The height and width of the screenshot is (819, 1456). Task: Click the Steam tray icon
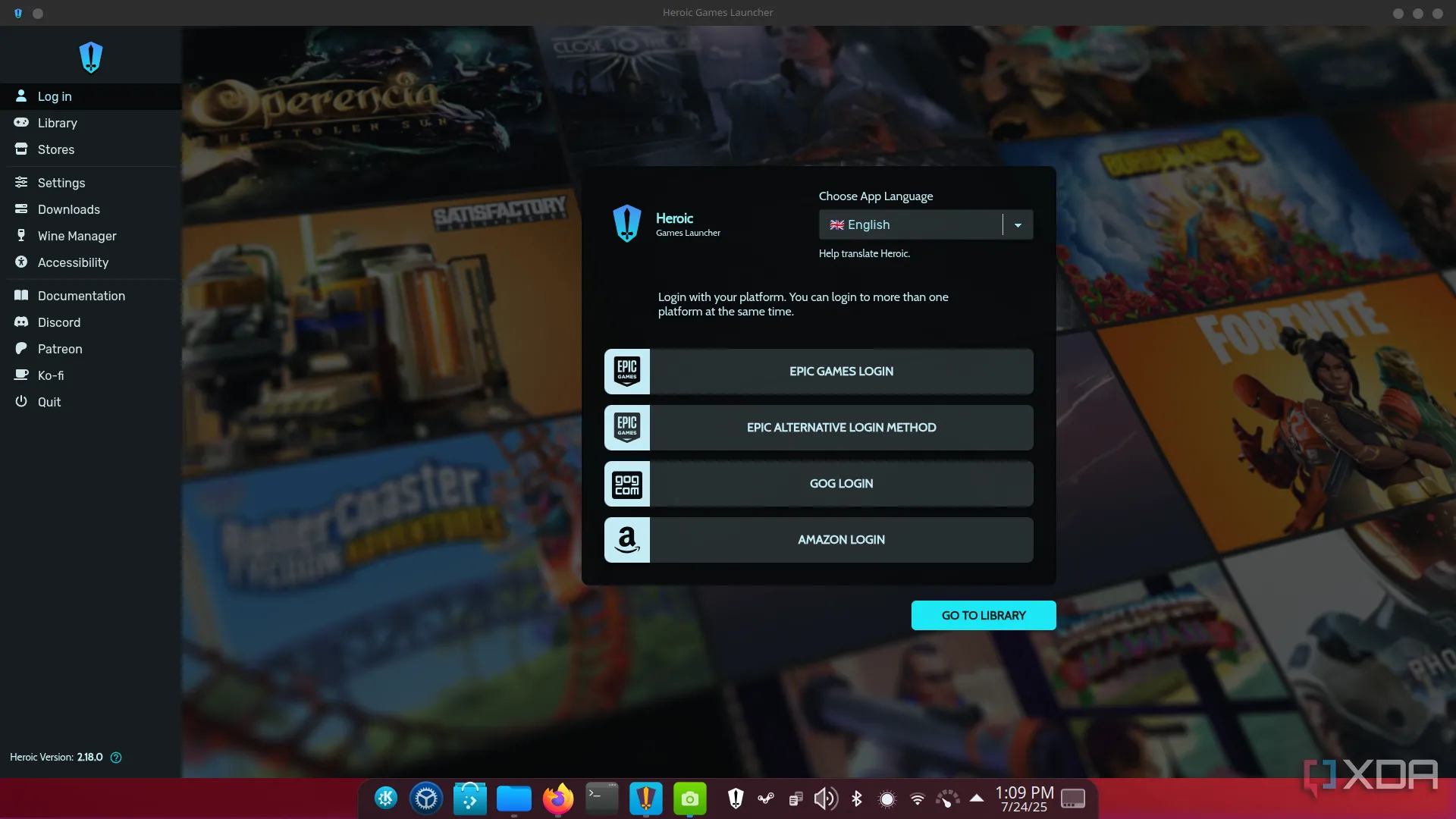(766, 799)
